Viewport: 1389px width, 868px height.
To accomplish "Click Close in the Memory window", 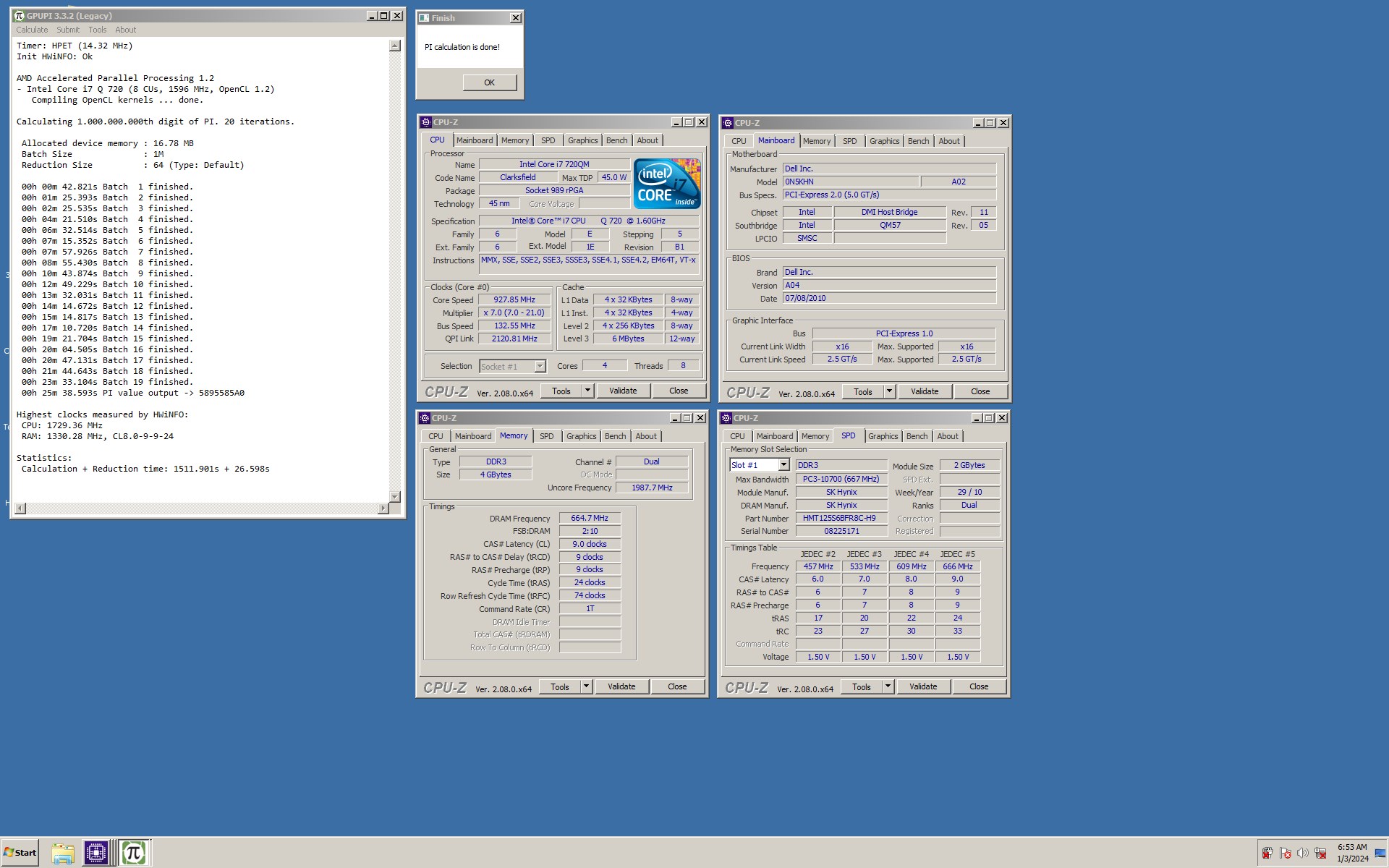I will coord(677,686).
